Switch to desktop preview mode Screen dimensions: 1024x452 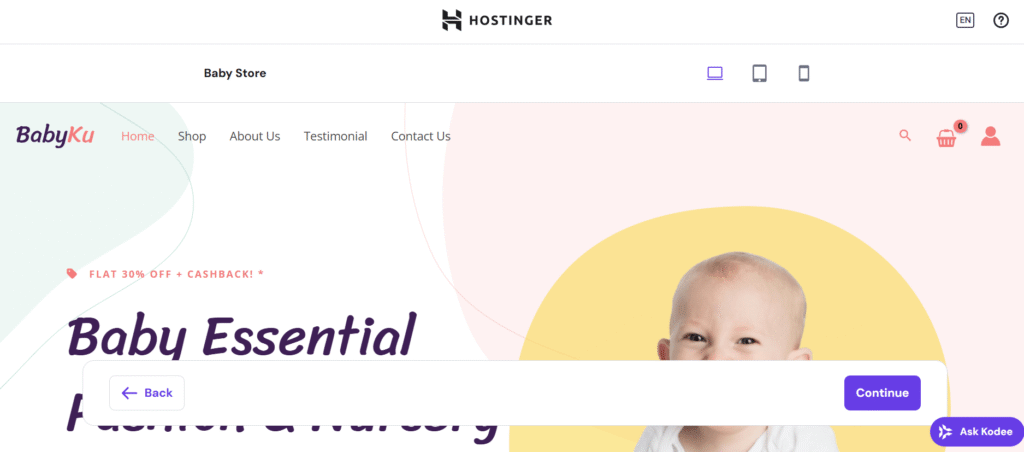[x=715, y=73]
